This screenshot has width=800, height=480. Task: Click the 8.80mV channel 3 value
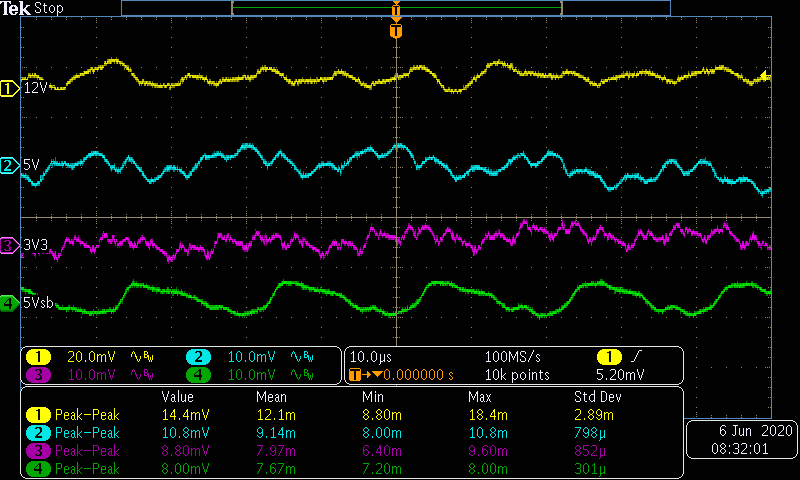(x=185, y=451)
